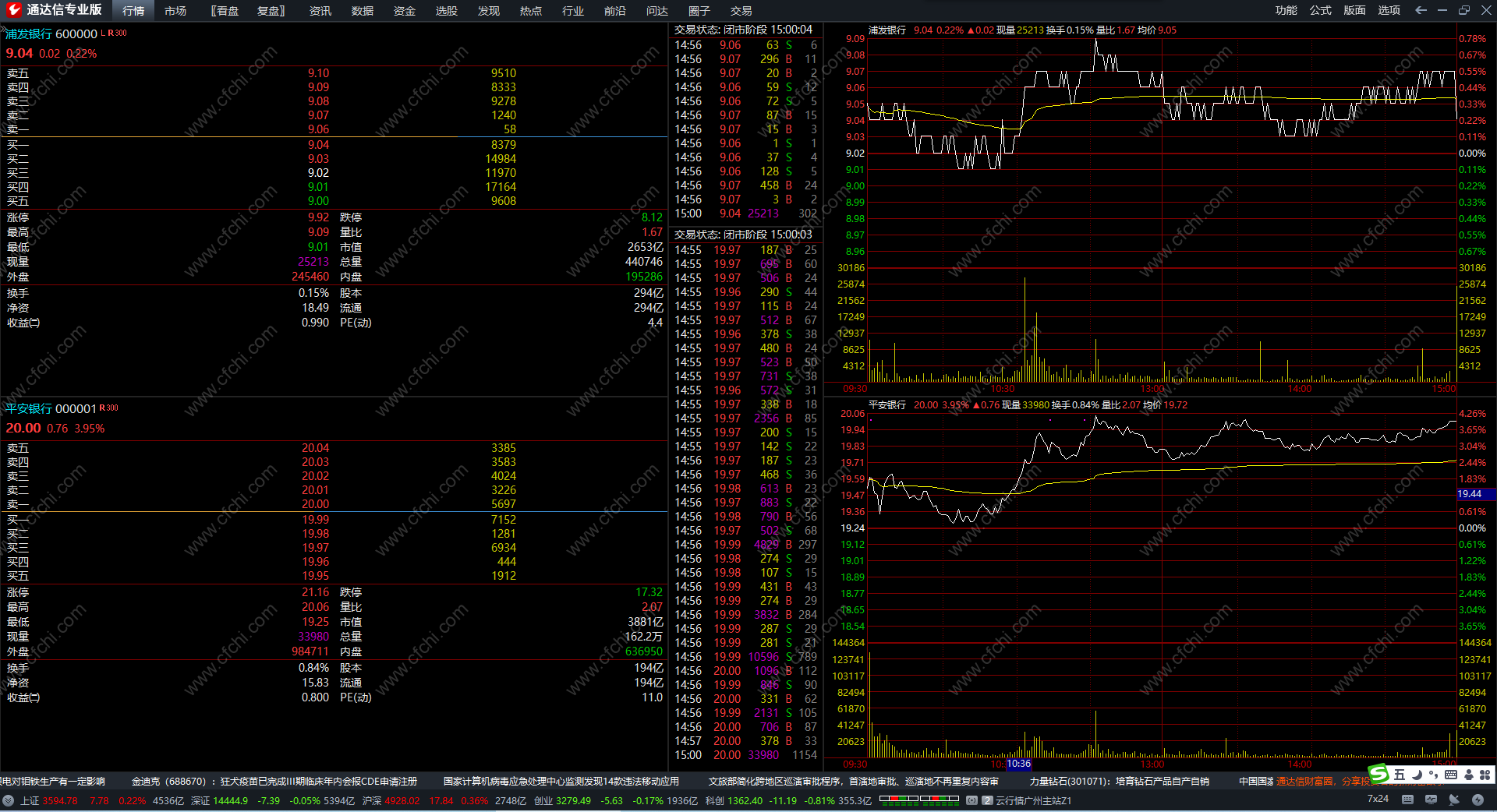Open the 公式 dropdown menu
The height and width of the screenshot is (812, 1497).
tap(1321, 10)
